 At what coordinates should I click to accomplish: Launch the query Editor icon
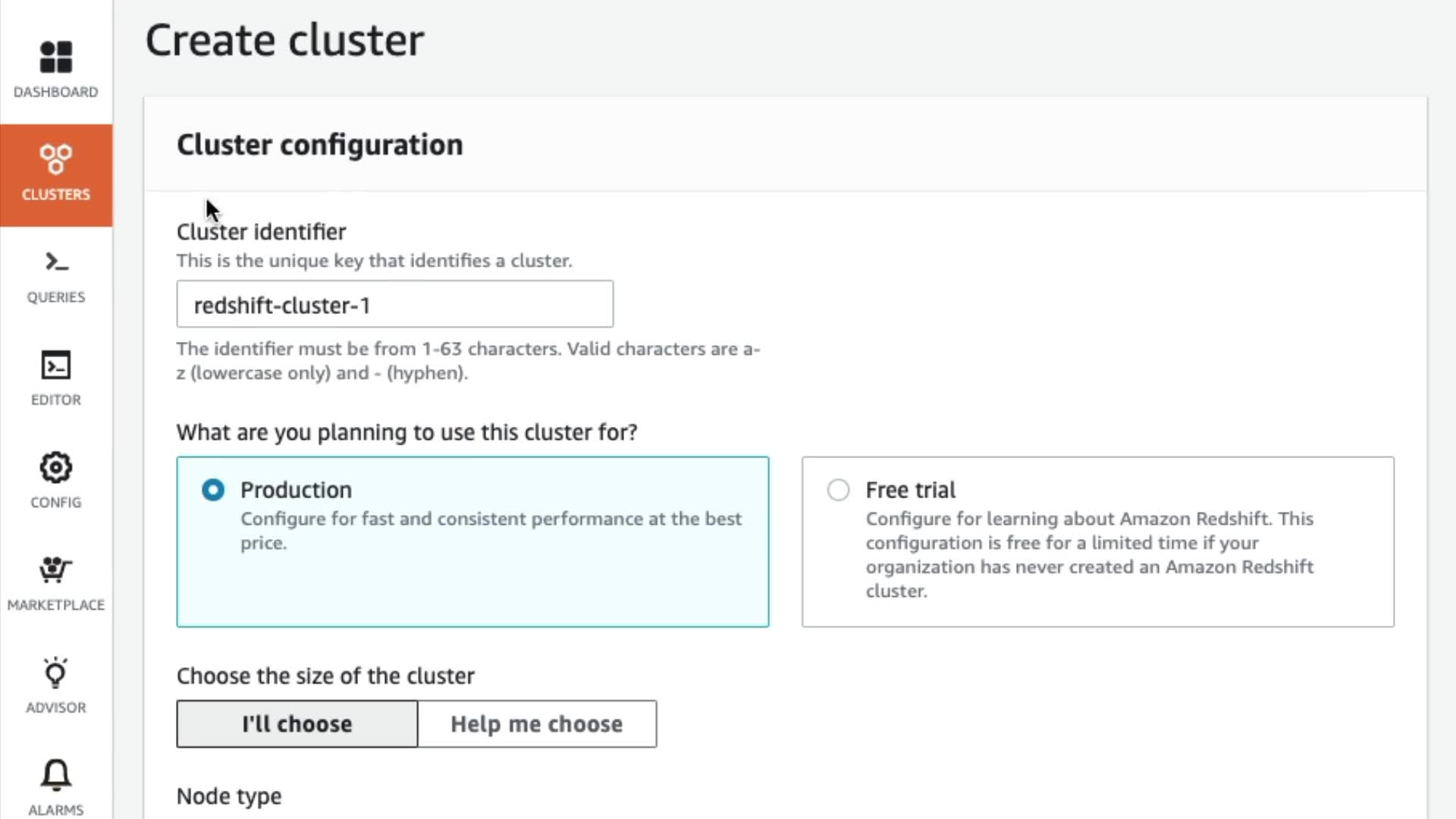pyautogui.click(x=55, y=366)
